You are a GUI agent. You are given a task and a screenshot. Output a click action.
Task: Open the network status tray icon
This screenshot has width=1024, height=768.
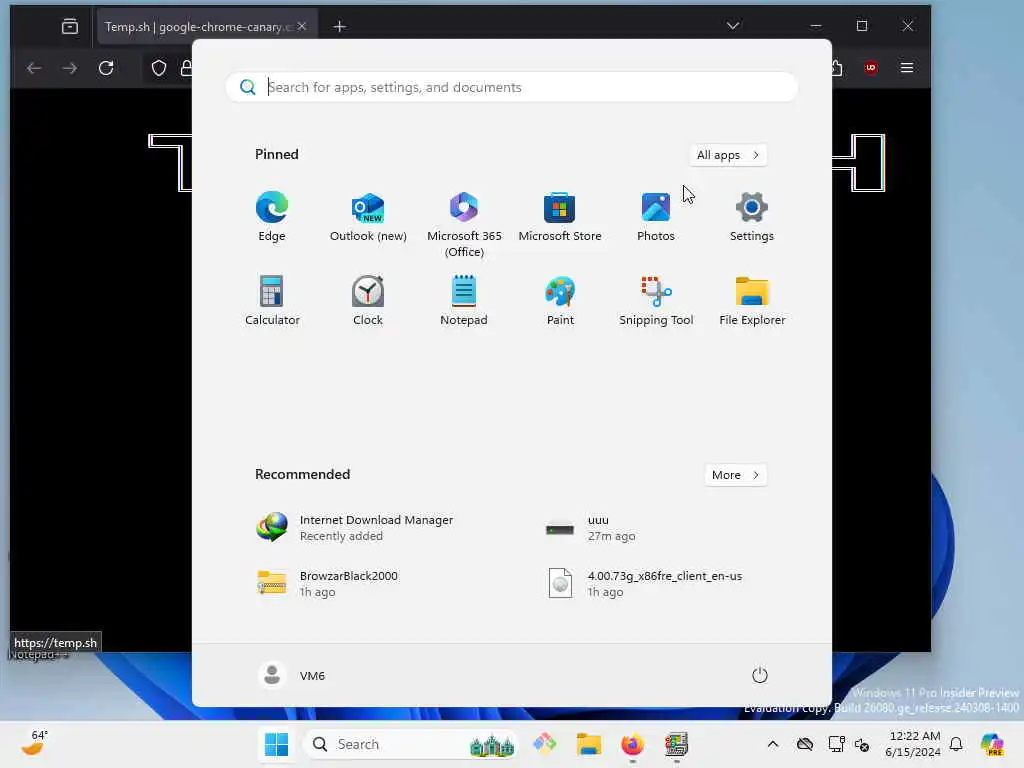pos(835,744)
